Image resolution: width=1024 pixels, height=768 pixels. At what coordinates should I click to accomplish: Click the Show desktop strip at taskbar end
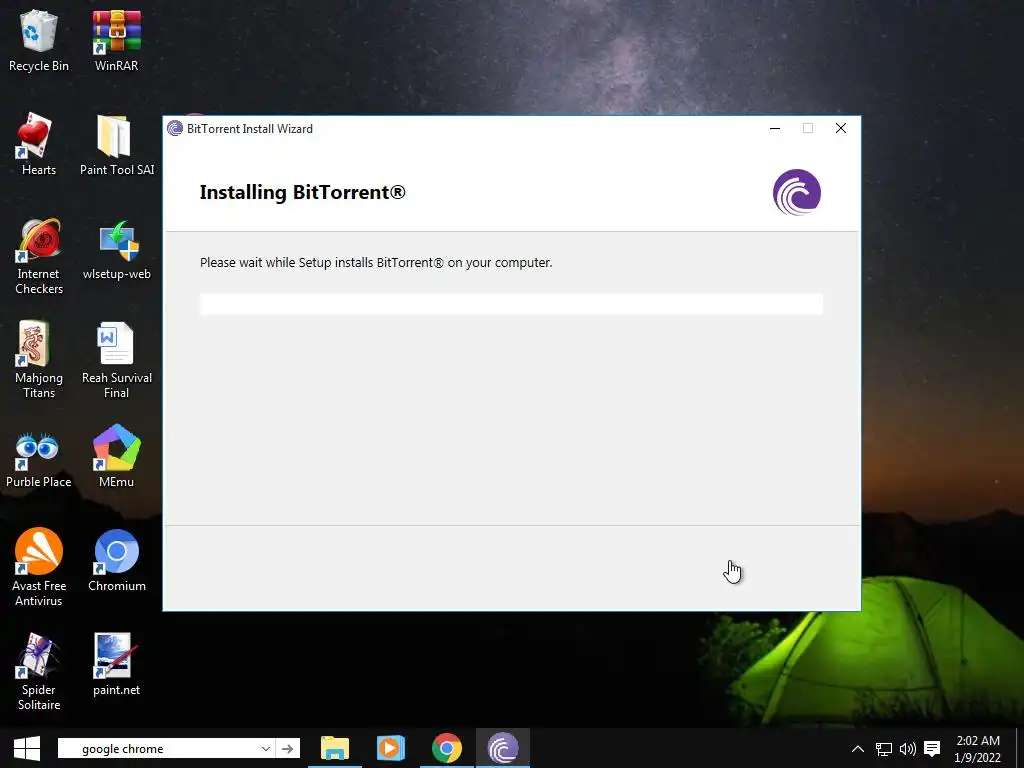click(x=1021, y=748)
